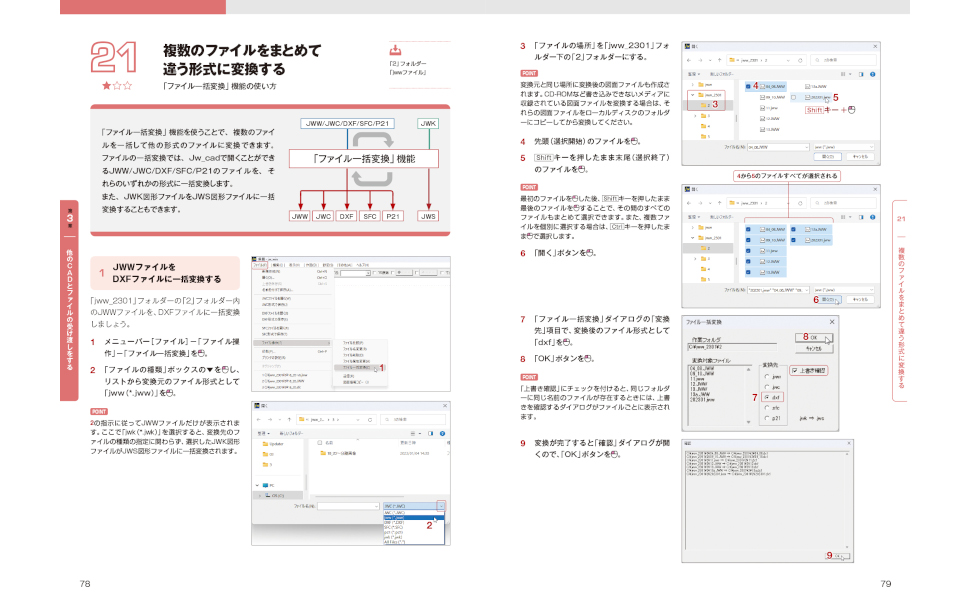Click refresh icon in Open dialog showing file-type list
The height and width of the screenshot is (600, 970).
coord(370,419)
